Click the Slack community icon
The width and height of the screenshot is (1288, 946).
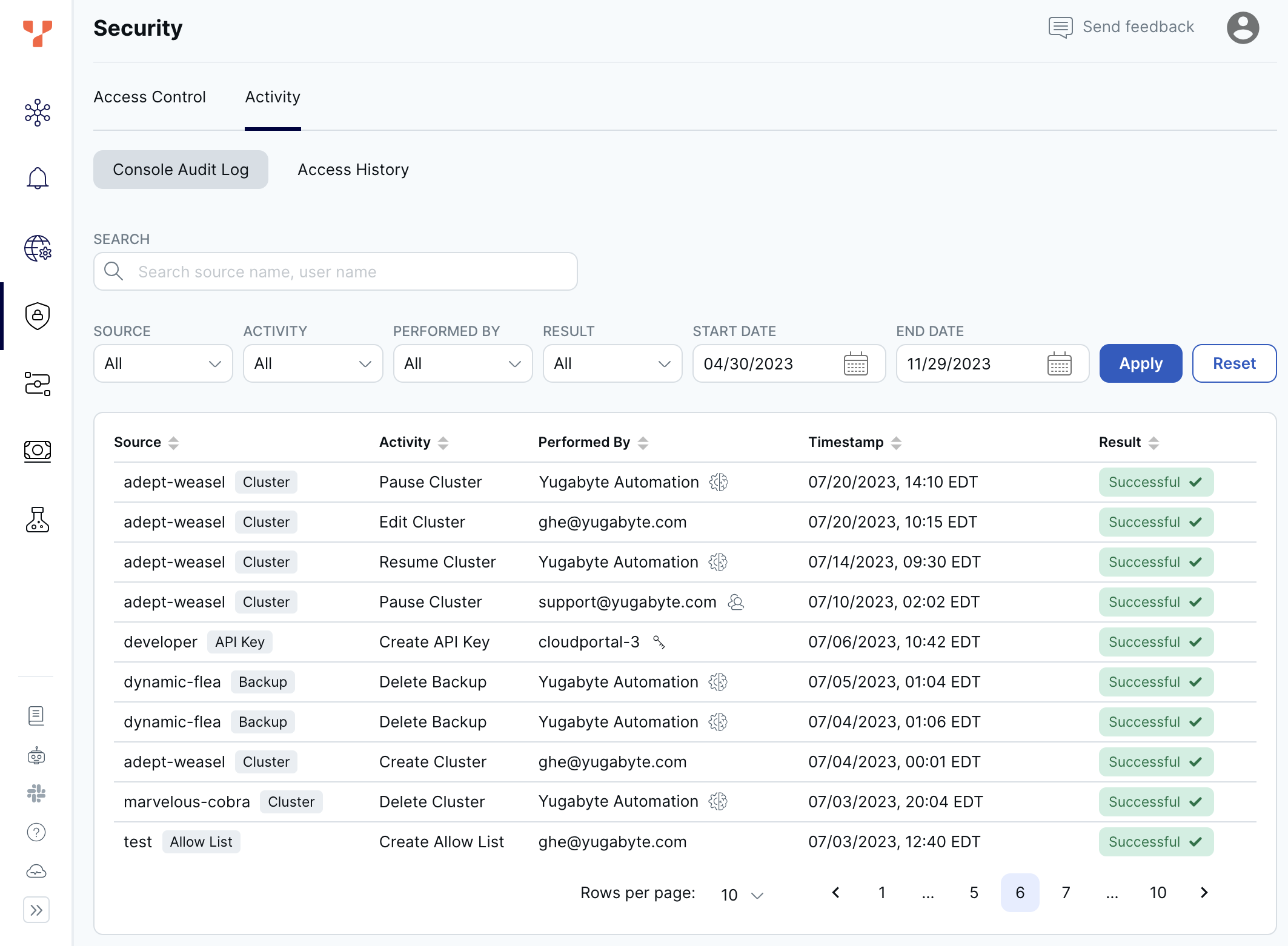click(x=36, y=793)
